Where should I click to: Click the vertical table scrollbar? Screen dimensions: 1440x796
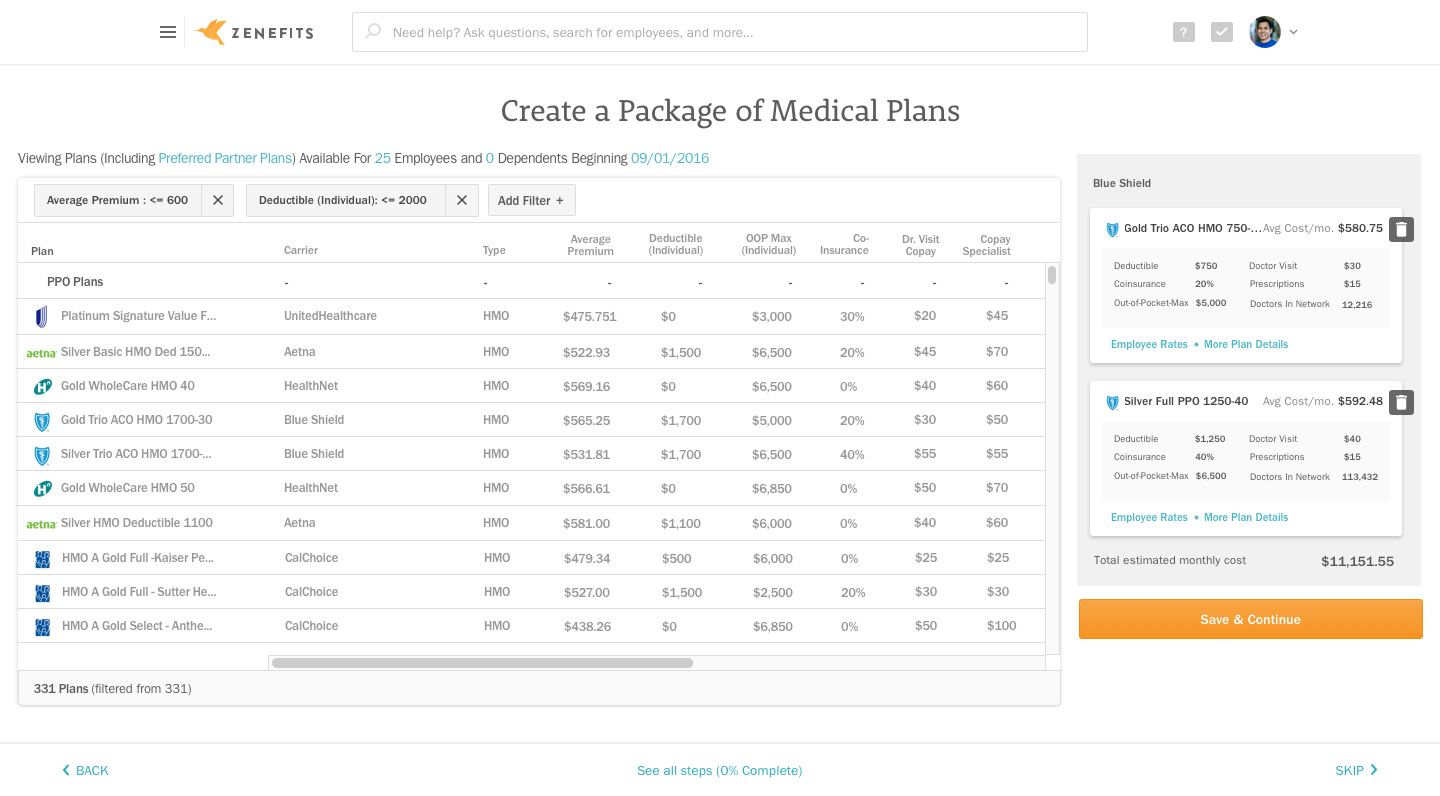[1052, 275]
